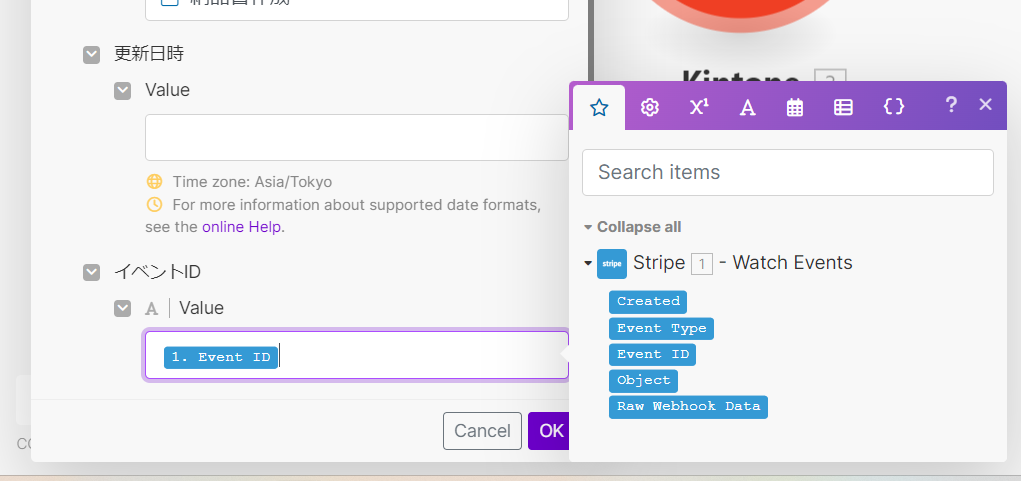Switch to general functions gear tab

tap(649, 107)
